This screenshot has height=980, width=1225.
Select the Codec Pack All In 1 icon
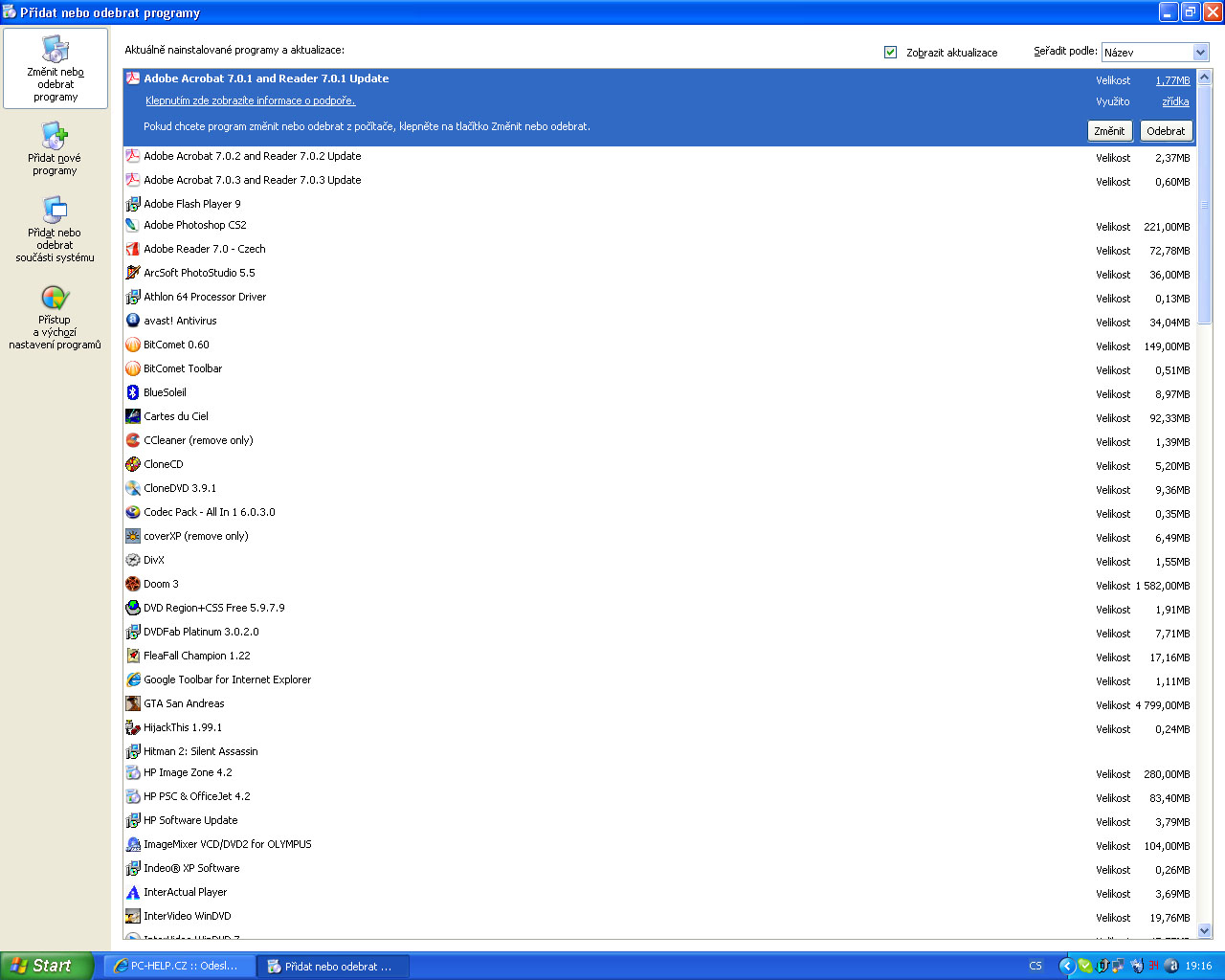tap(133, 512)
